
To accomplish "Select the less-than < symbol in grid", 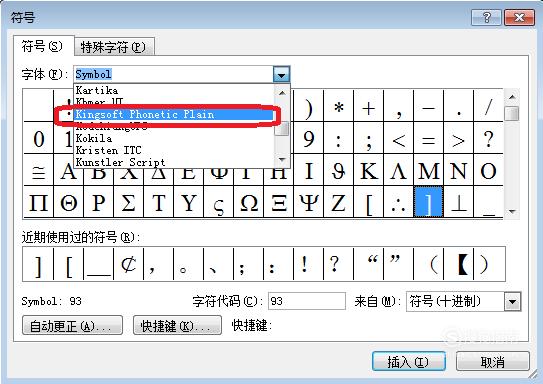I will 399,138.
